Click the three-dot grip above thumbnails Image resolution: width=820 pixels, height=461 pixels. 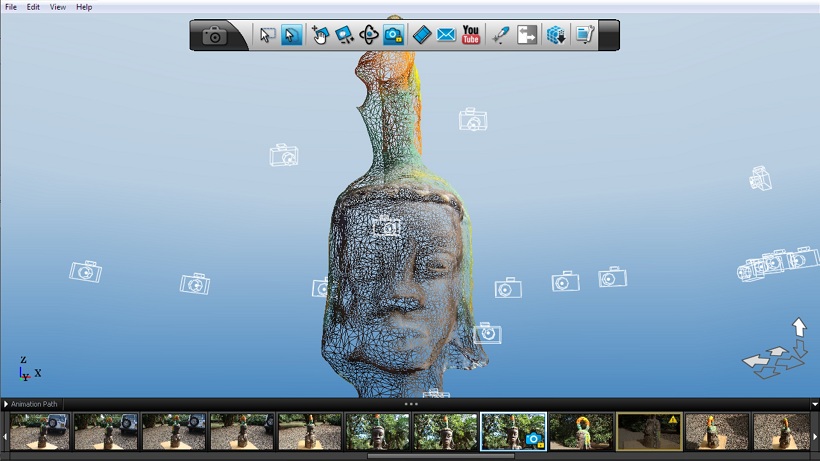pyautogui.click(x=411, y=404)
